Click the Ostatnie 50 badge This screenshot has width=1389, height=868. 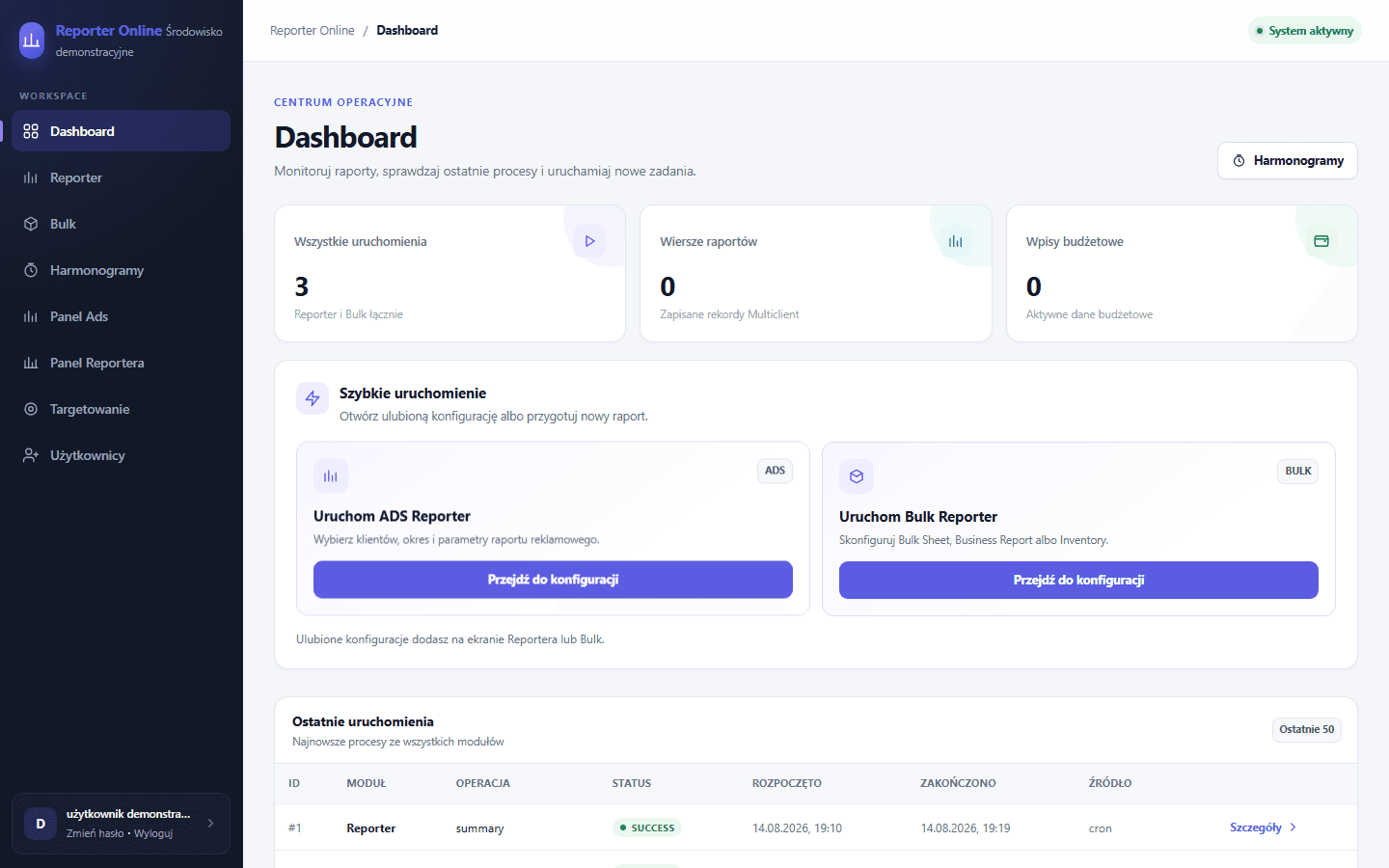[1307, 729]
